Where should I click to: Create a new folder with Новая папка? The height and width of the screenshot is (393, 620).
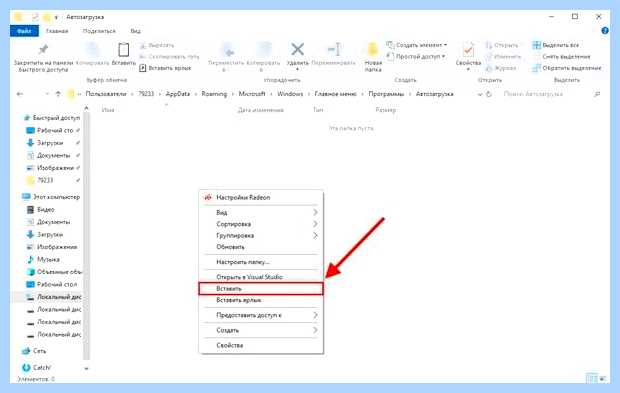tap(373, 57)
